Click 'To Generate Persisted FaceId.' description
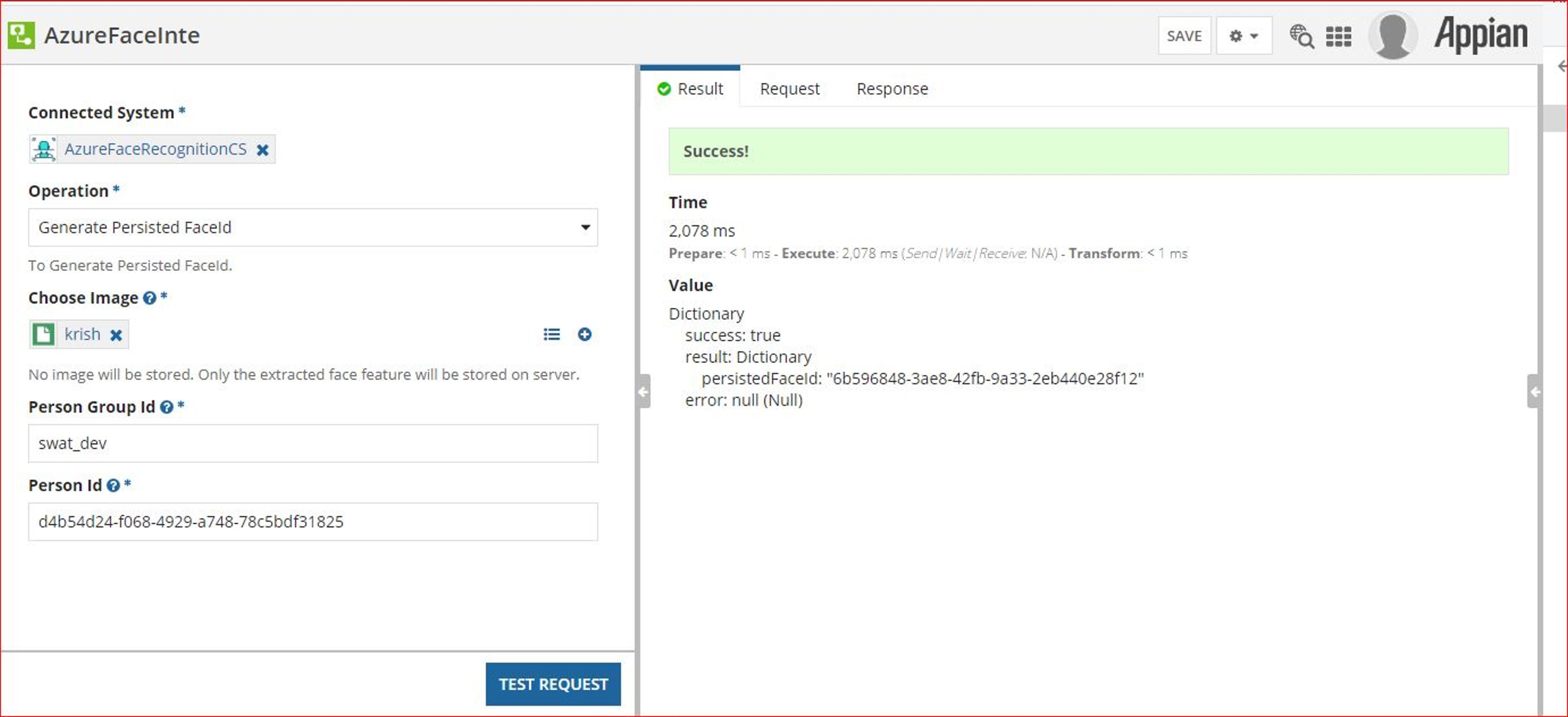The width and height of the screenshot is (1568, 717). click(x=130, y=266)
